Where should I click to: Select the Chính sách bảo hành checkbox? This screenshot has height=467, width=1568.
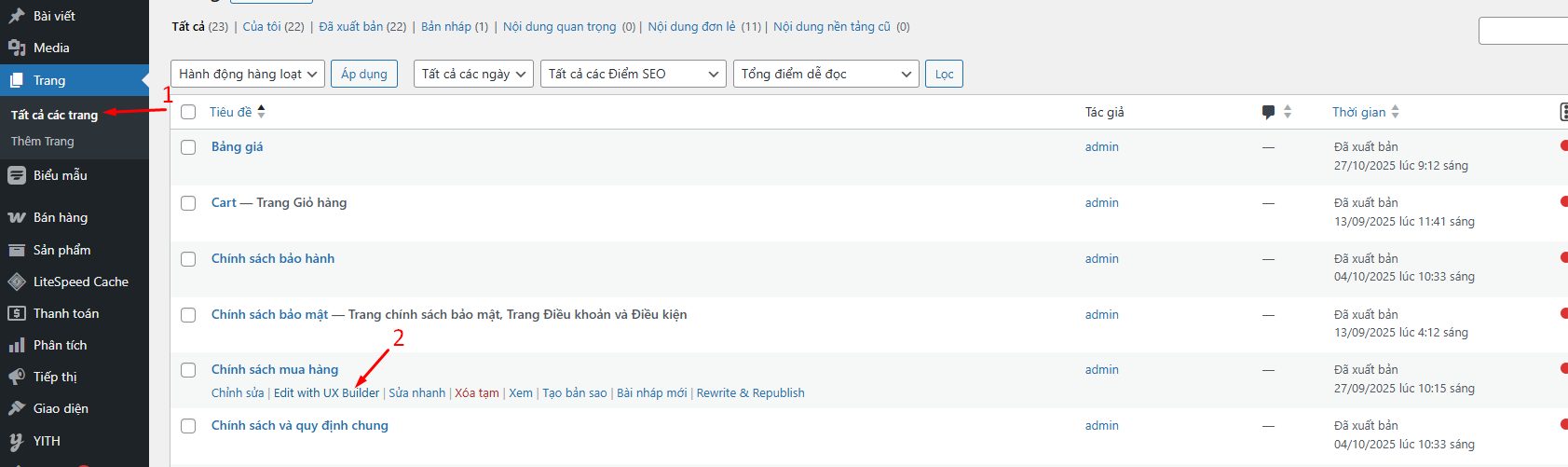[x=188, y=259]
